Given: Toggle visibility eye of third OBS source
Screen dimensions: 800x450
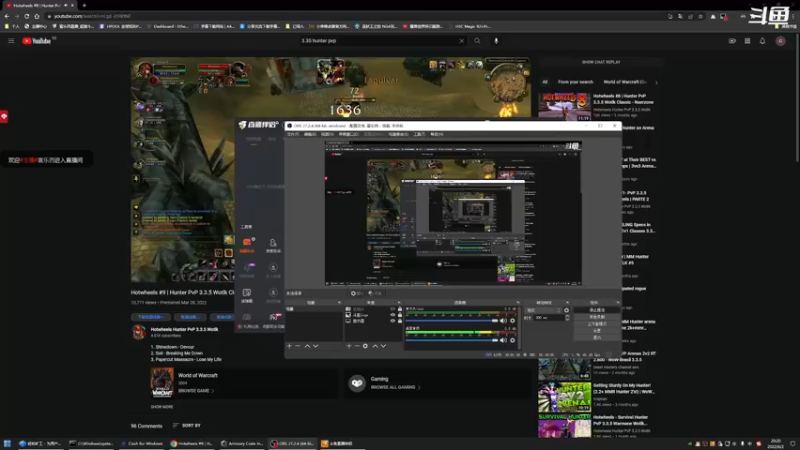Looking at the screenshot, I should (x=392, y=321).
